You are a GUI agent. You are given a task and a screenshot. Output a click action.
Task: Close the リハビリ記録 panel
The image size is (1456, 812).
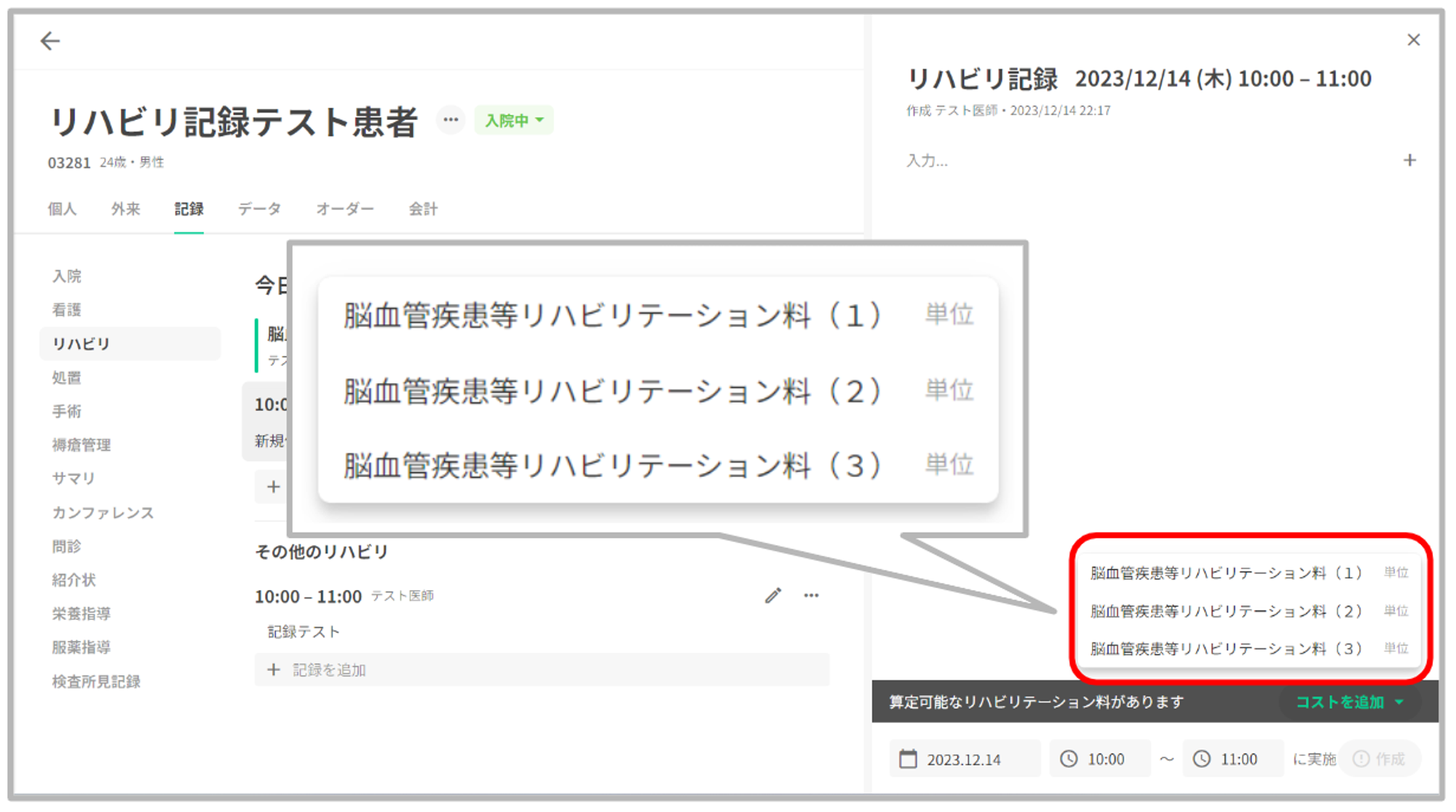tap(1413, 40)
